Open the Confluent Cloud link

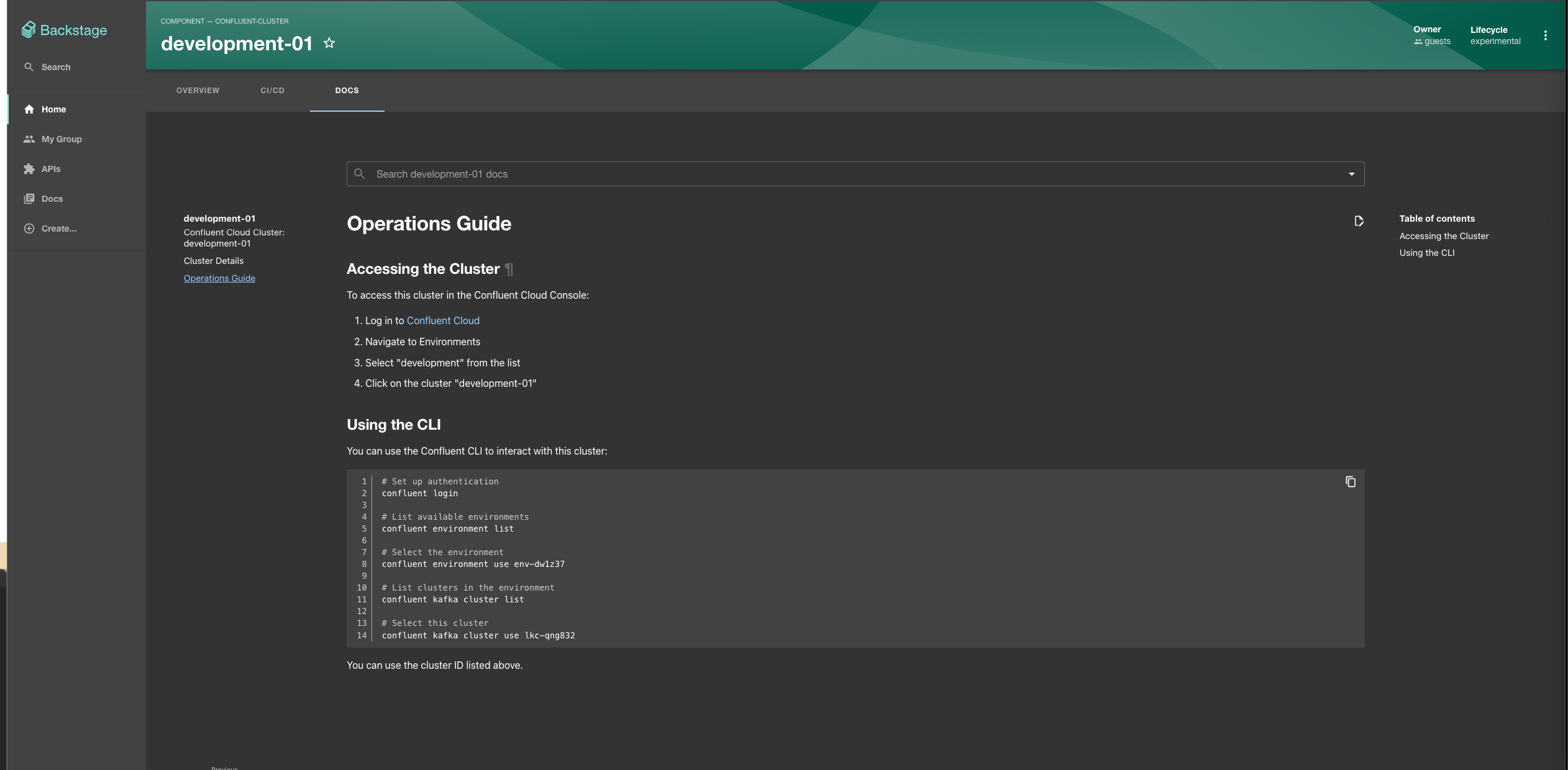coord(443,320)
